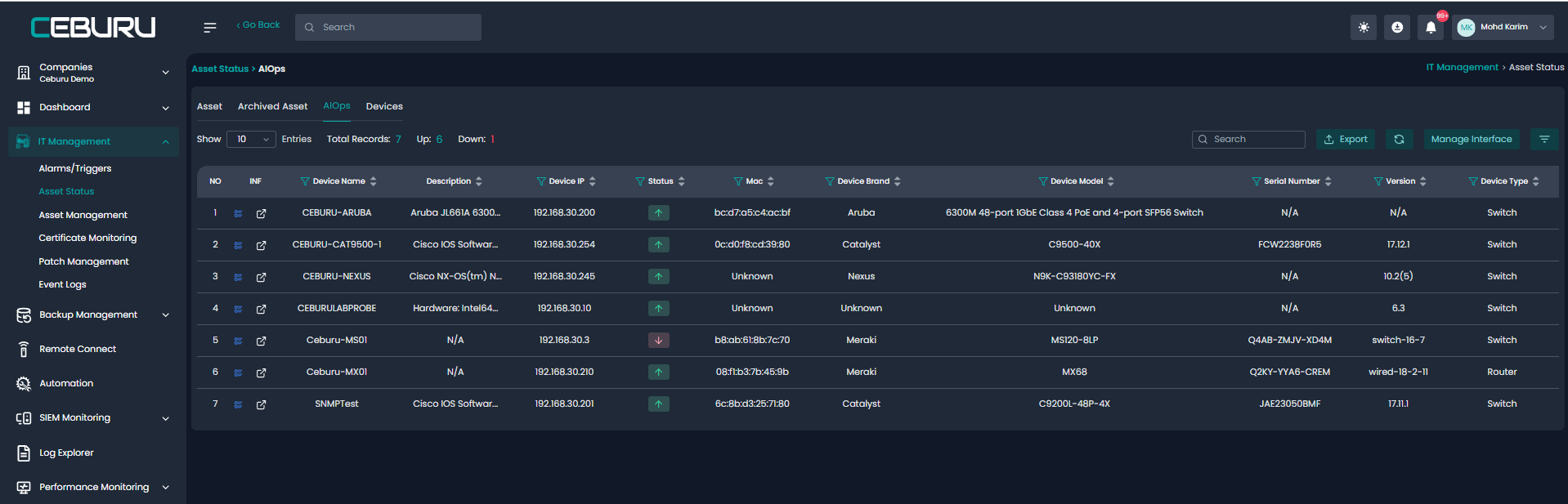Focus the table Search input field

[1248, 140]
